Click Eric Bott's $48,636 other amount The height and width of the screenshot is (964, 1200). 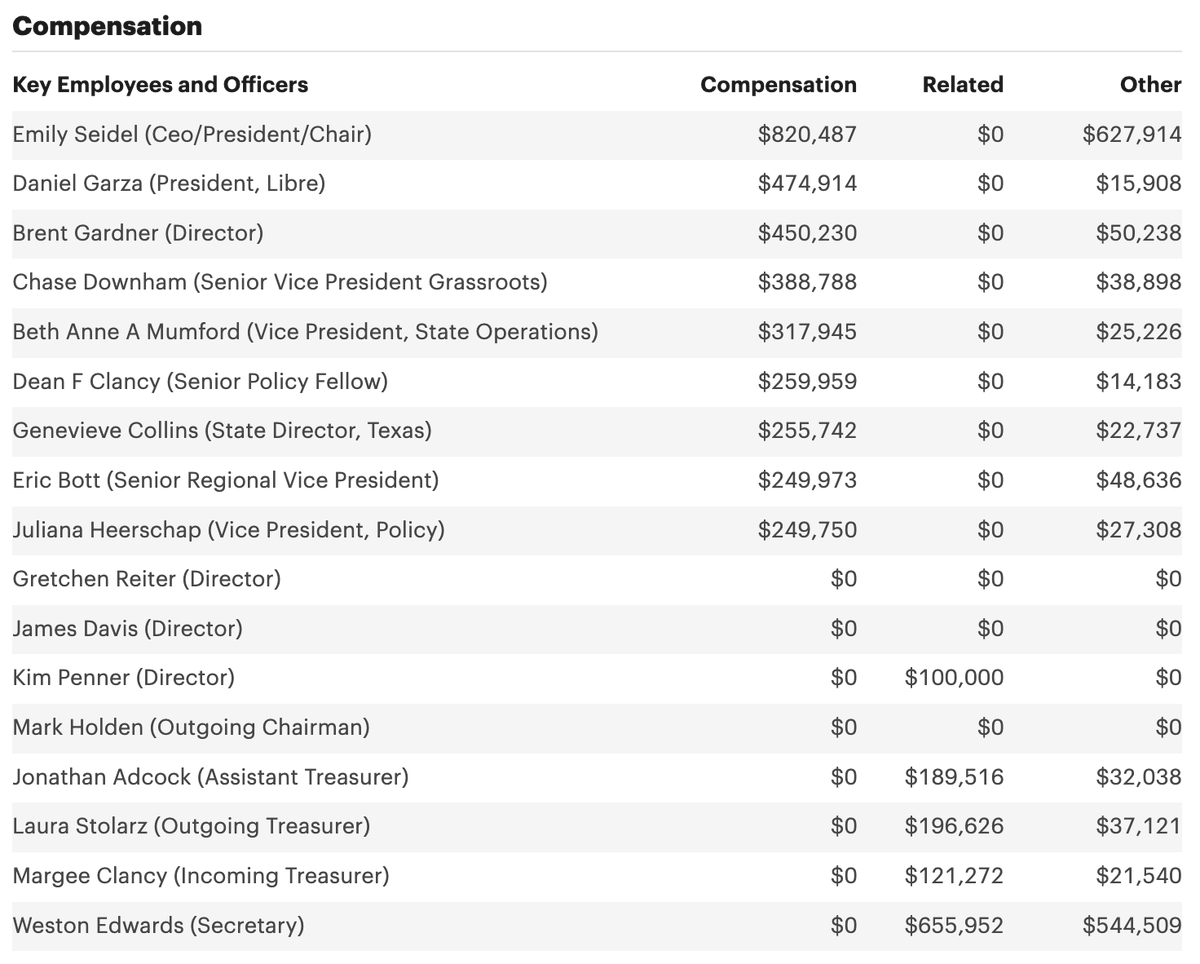point(1139,480)
